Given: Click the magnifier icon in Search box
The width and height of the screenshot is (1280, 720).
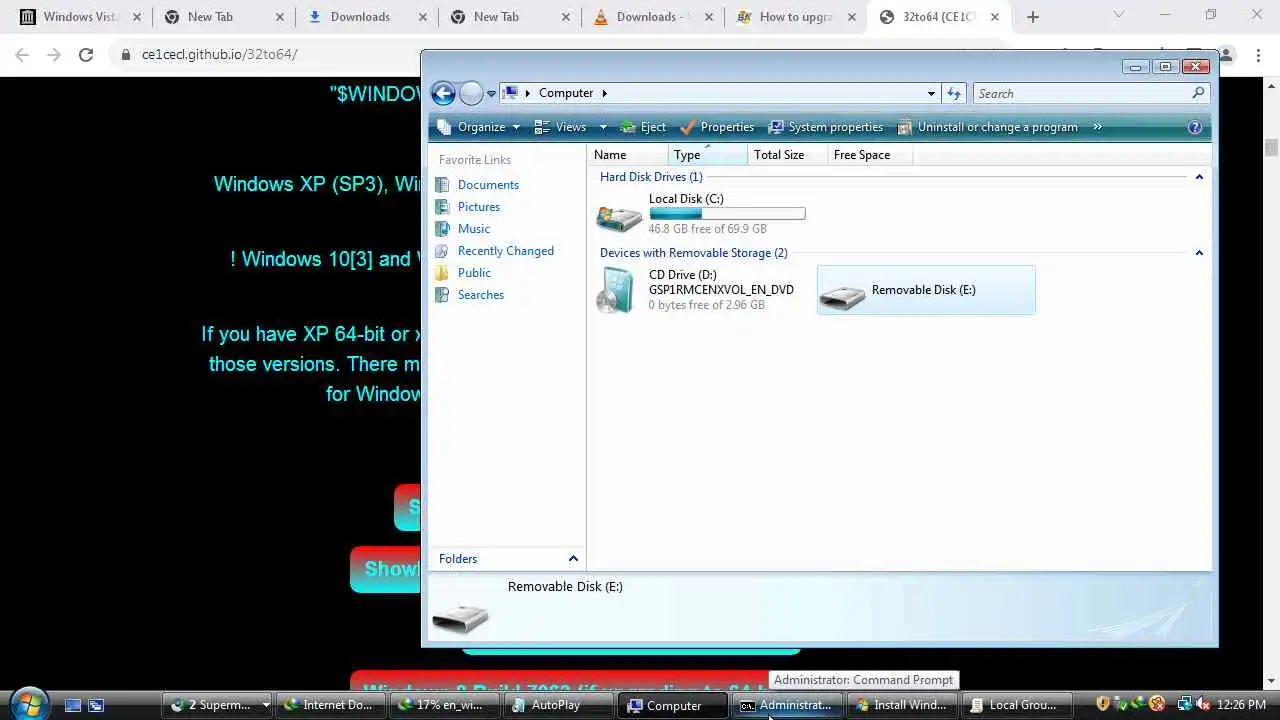Looking at the screenshot, I should [x=1198, y=93].
